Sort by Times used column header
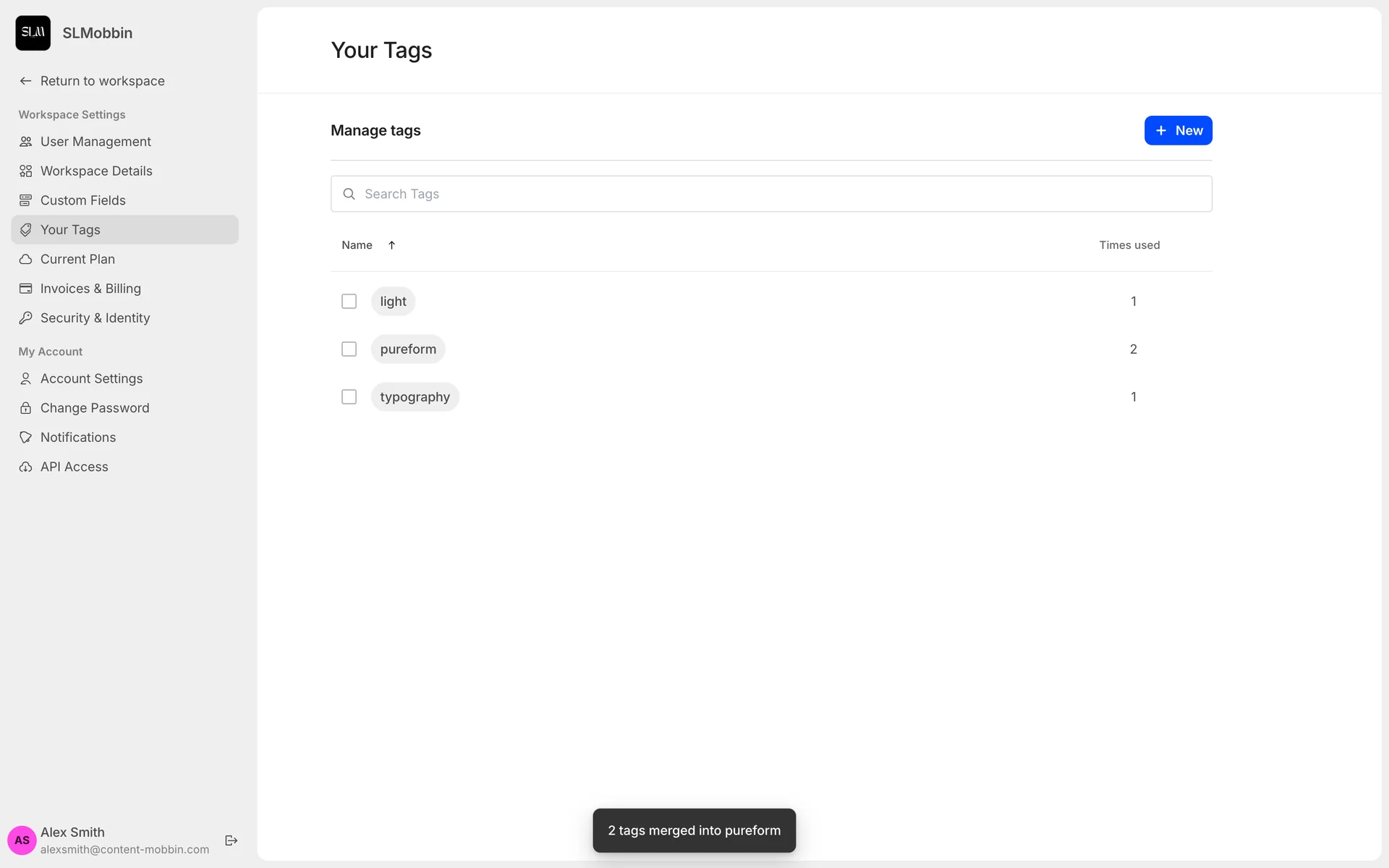Viewport: 1389px width, 868px height. 1129,245
